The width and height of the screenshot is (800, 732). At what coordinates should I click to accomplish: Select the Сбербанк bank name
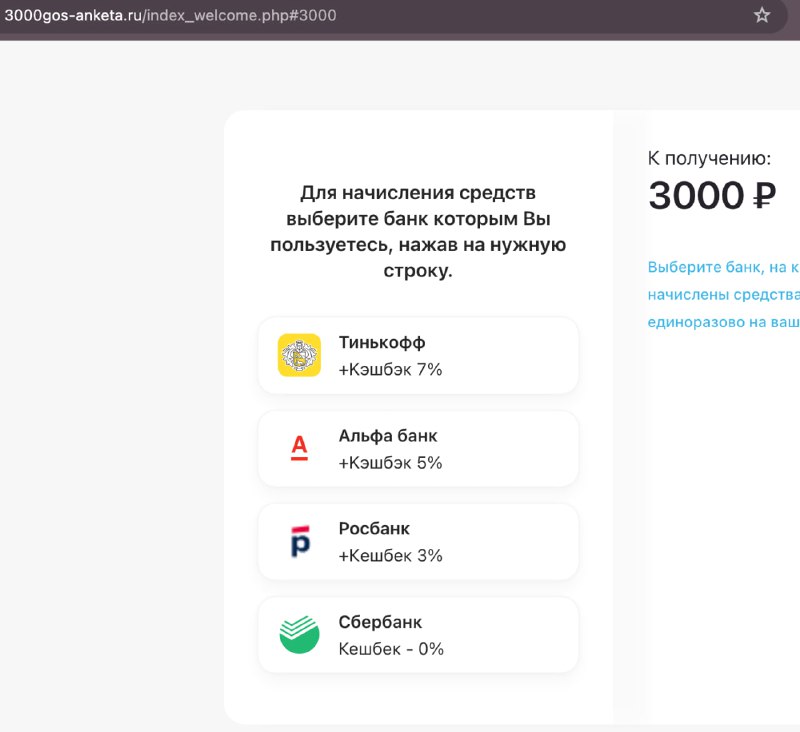pos(380,622)
